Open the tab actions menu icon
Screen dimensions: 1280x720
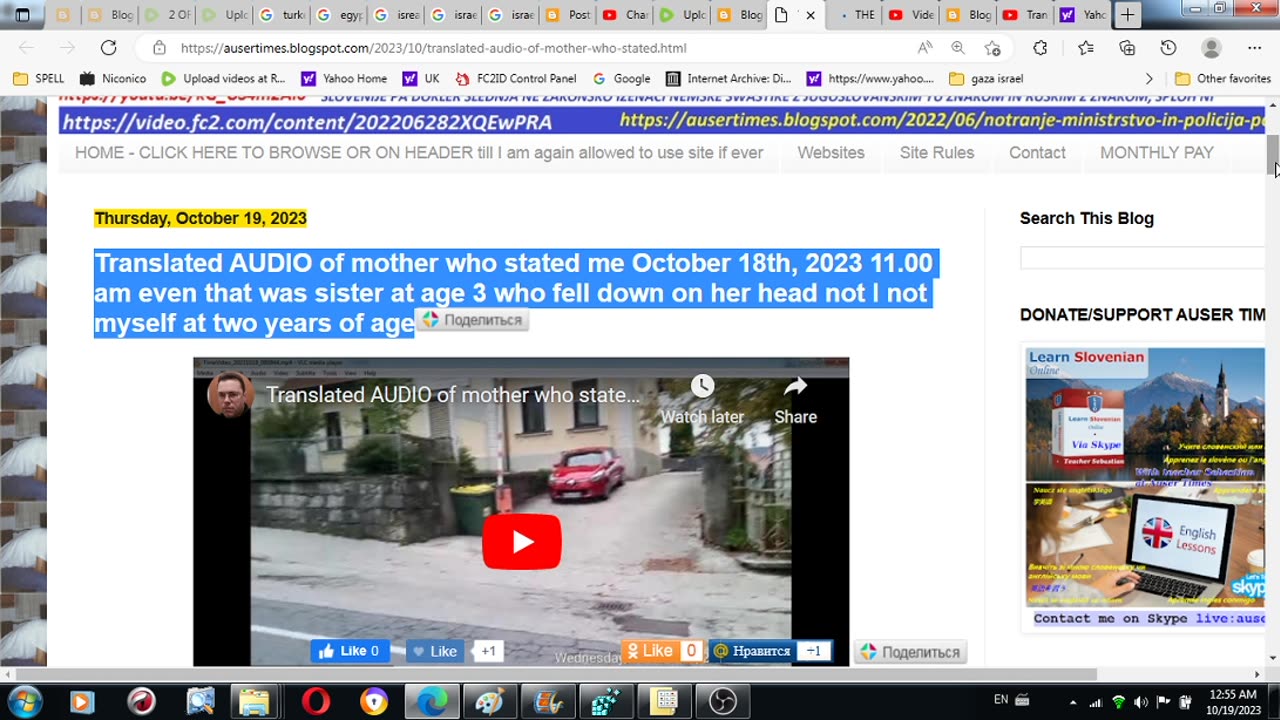click(22, 15)
